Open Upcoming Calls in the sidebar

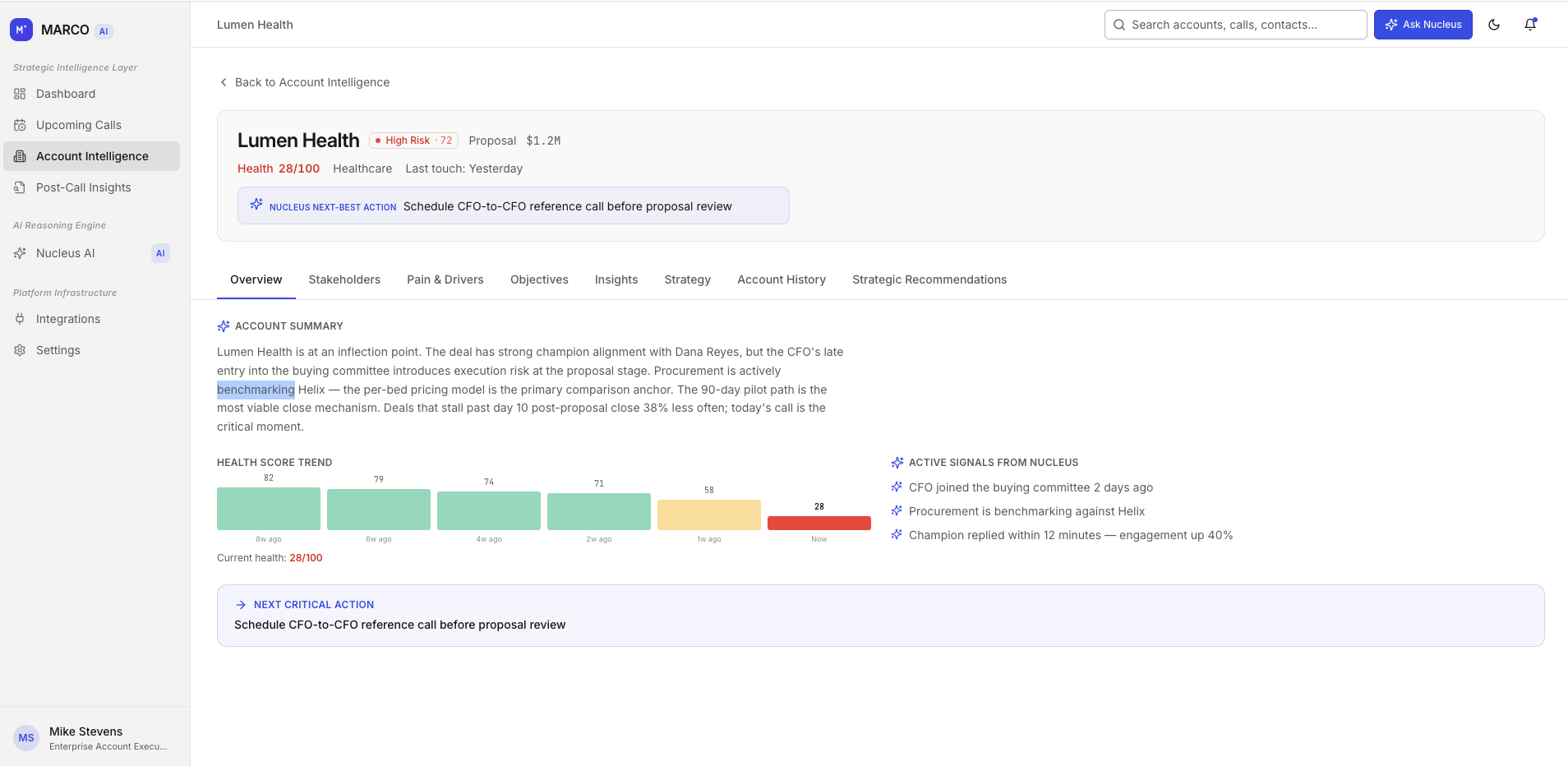tap(91, 125)
